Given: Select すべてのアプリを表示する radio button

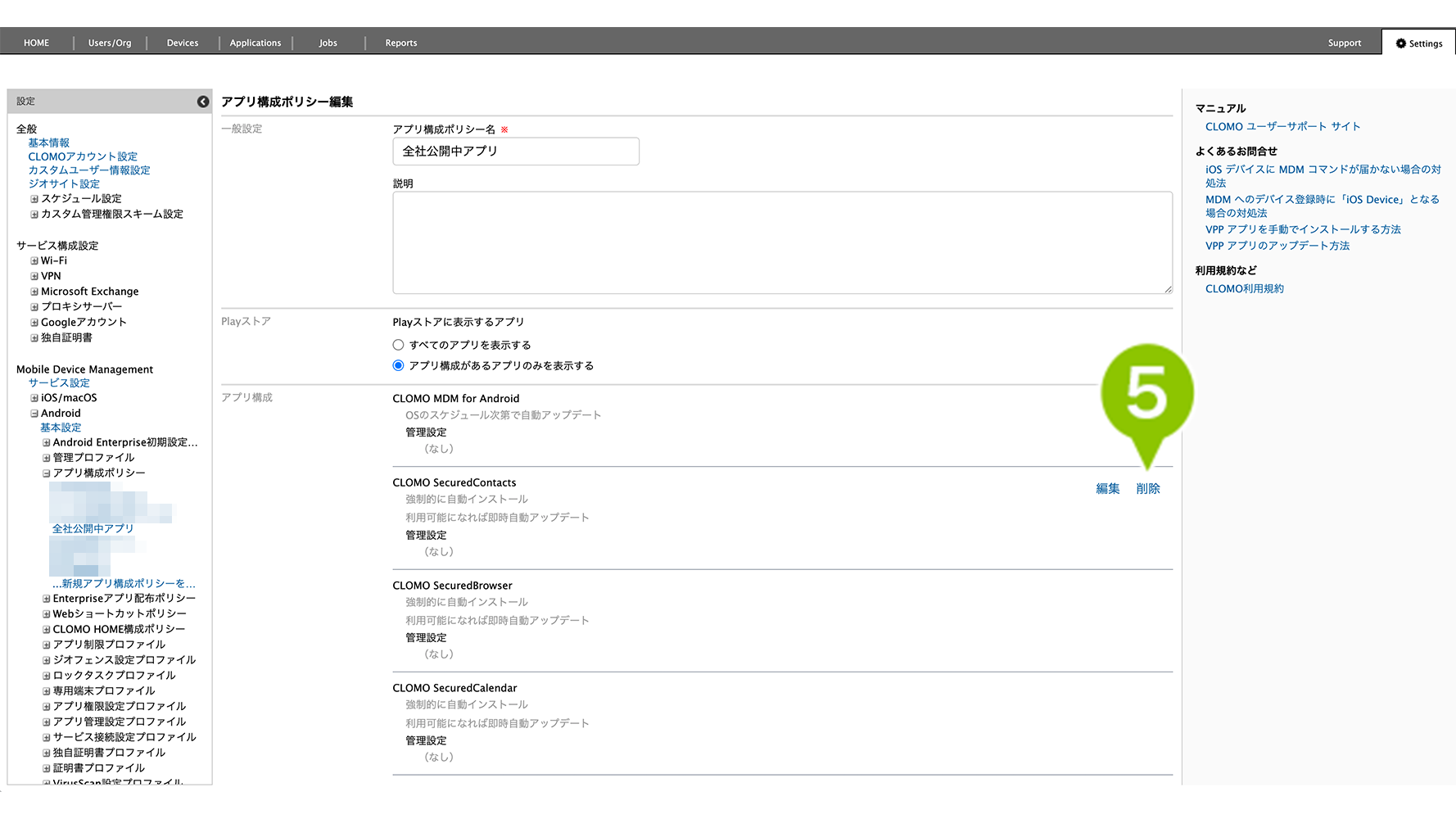Looking at the screenshot, I should click(x=398, y=345).
